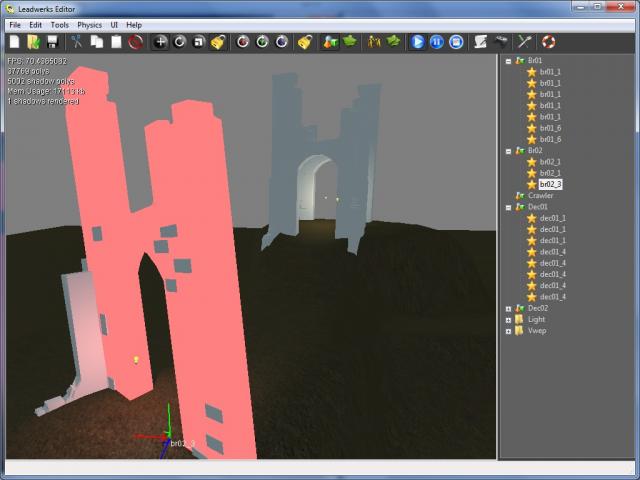Toggle the first yellow padlock icon

[x=218, y=42]
